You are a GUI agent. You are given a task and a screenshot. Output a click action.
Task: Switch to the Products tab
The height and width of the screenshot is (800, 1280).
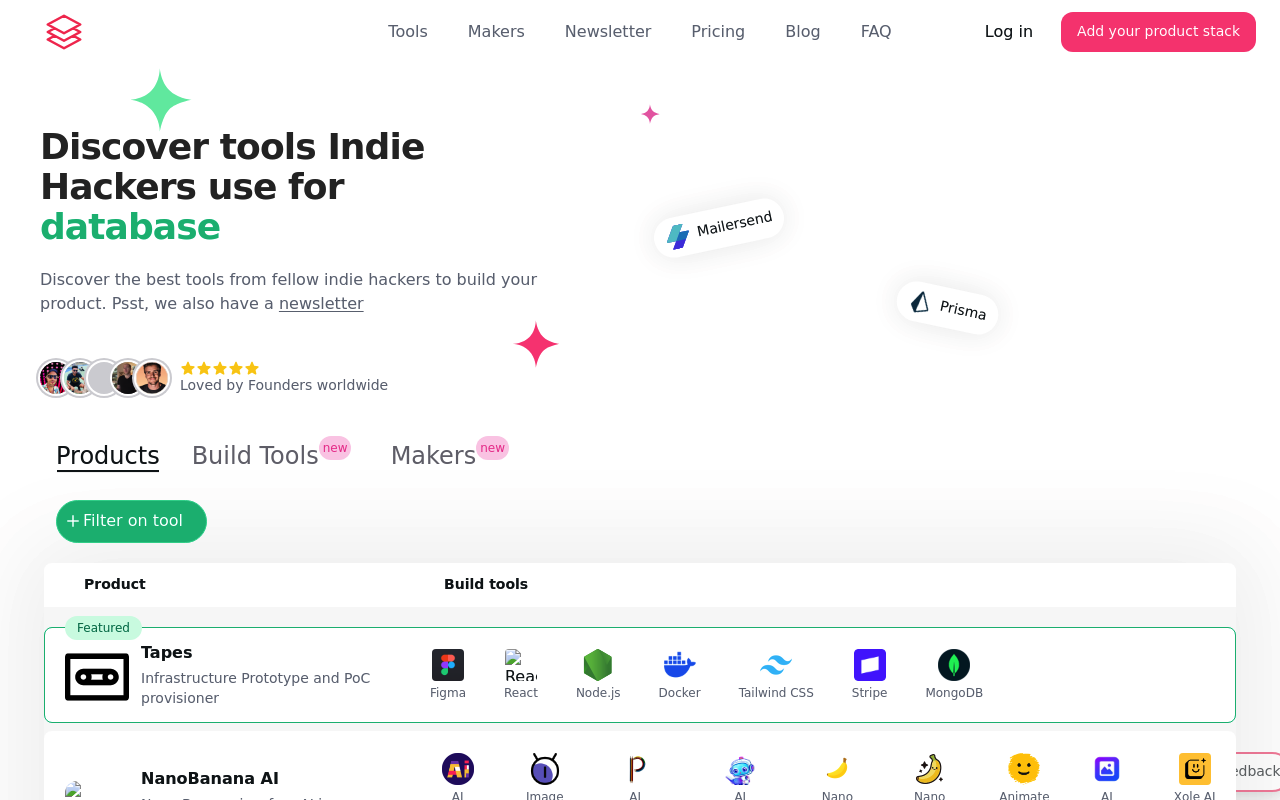coord(108,456)
